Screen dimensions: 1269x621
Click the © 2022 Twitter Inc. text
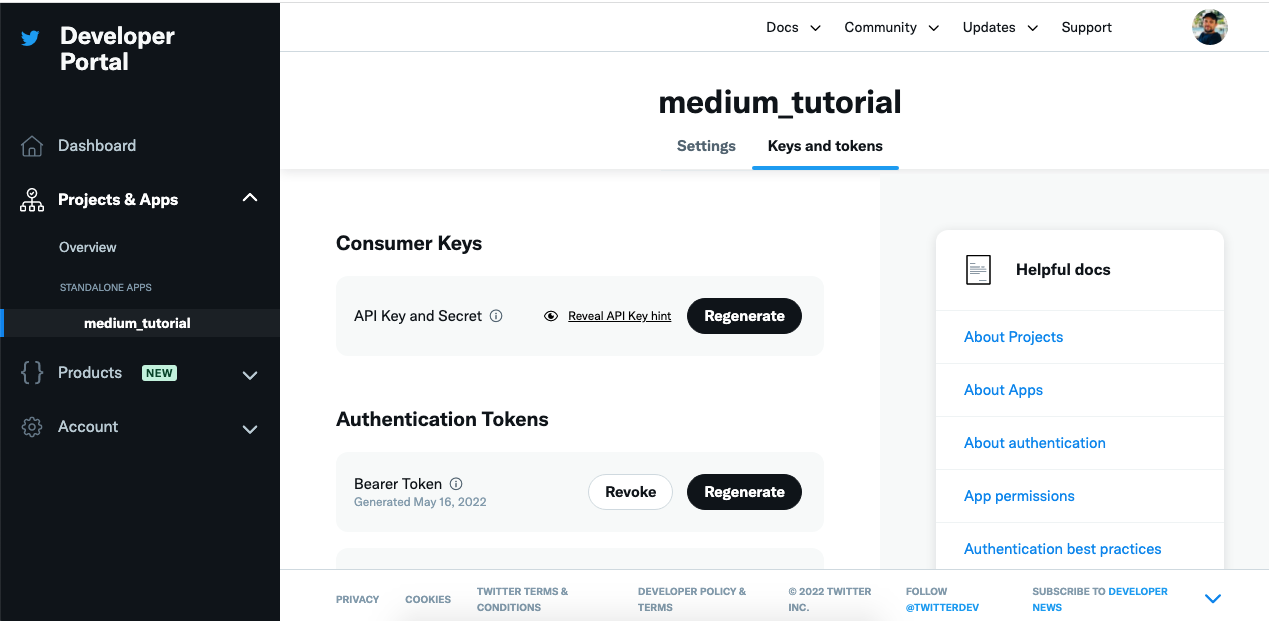point(830,599)
